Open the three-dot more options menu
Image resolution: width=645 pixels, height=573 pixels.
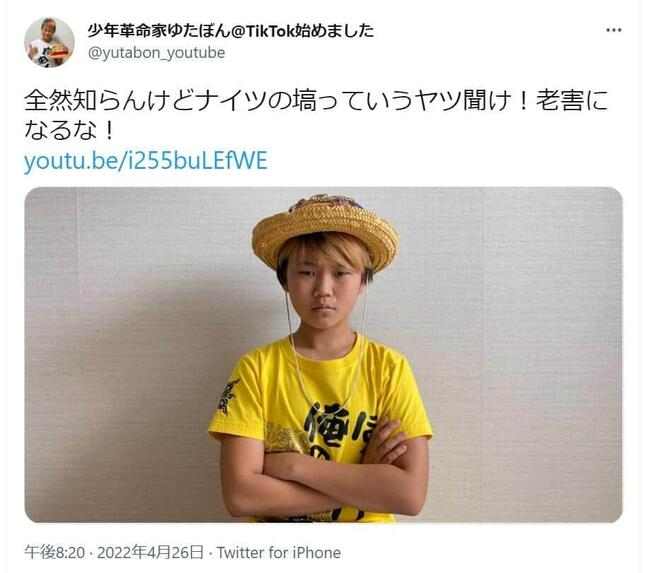tap(614, 30)
